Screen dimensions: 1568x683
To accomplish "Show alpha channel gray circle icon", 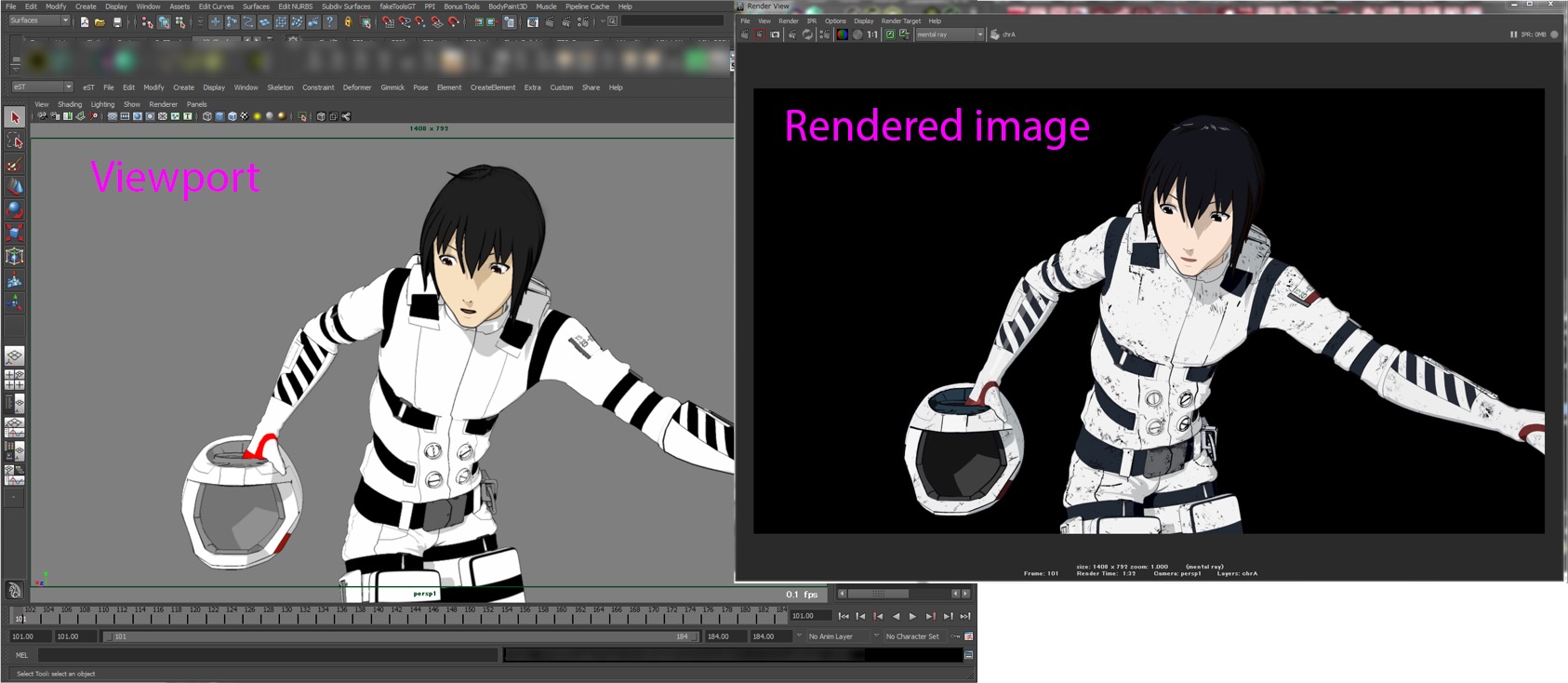I will click(857, 34).
